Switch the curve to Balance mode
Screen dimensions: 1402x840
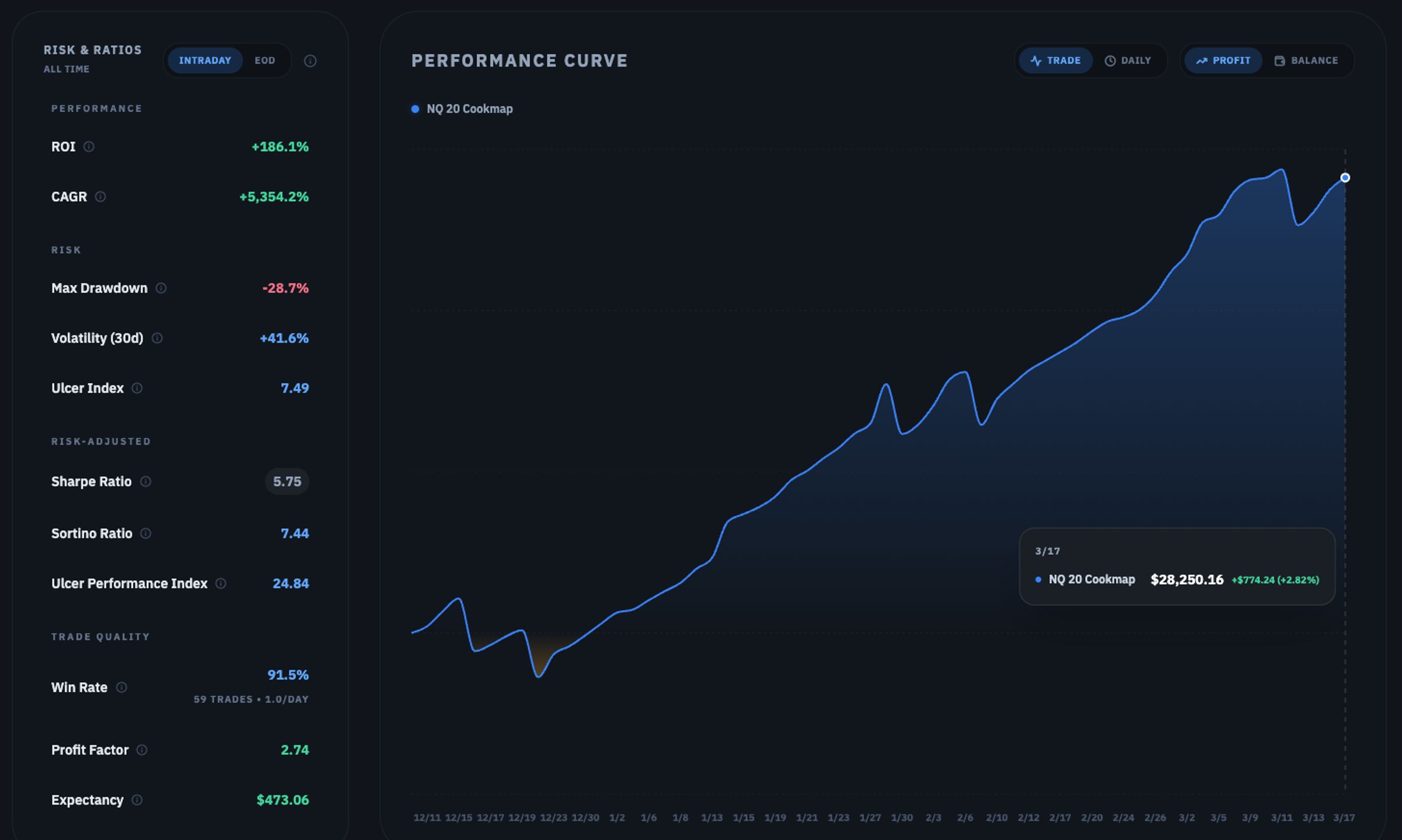coord(1306,61)
